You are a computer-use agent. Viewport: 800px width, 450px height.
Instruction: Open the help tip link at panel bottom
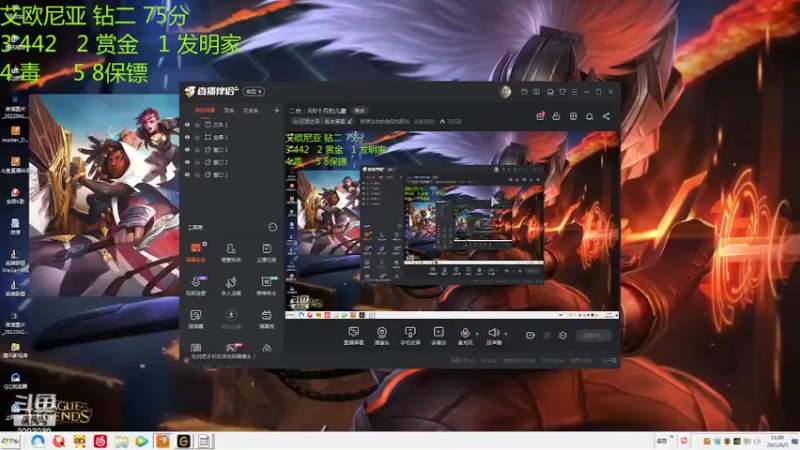coord(223,356)
